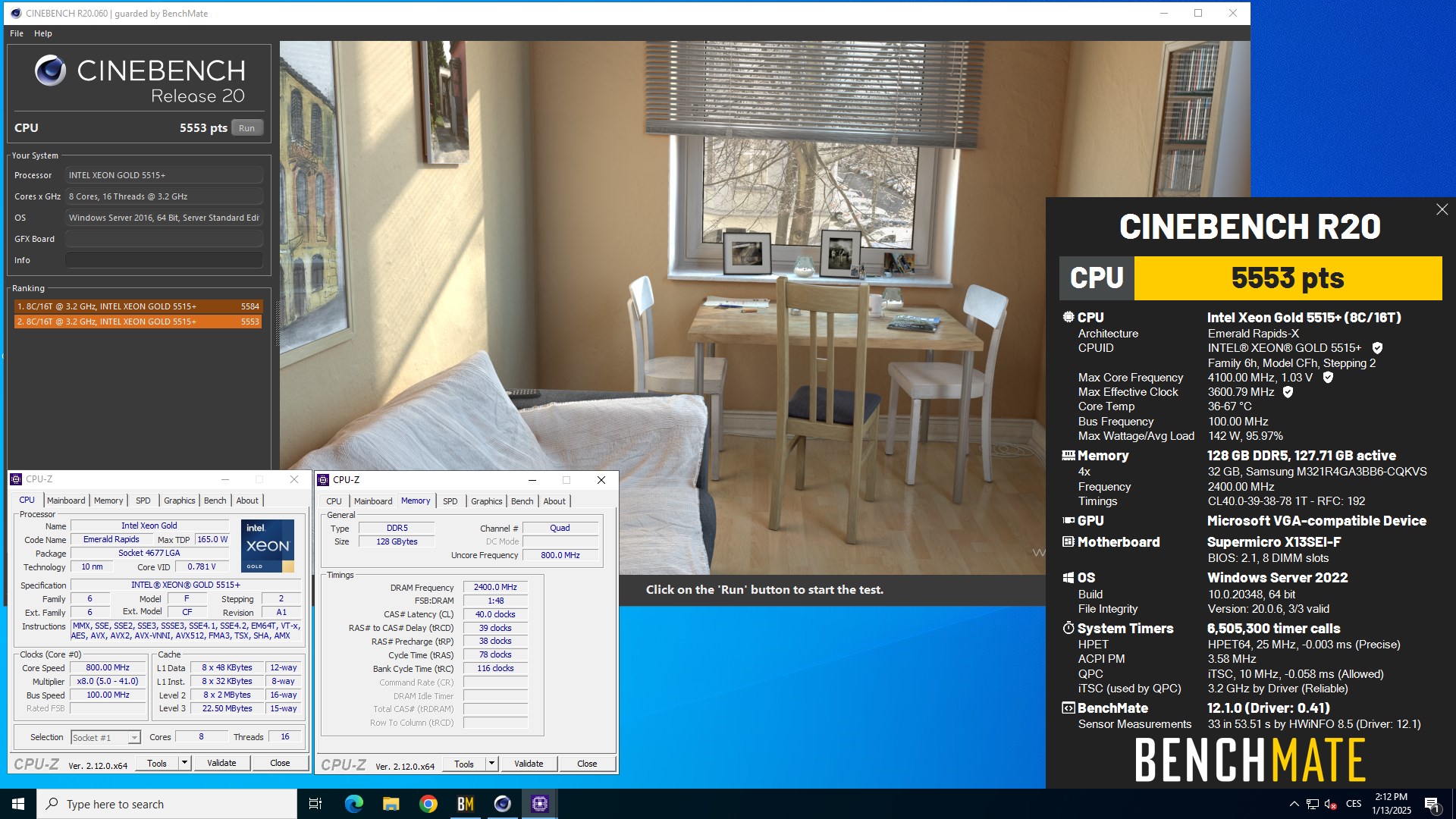
Task: Click the shield icon next to Max Effective Clock
Action: pos(1288,392)
